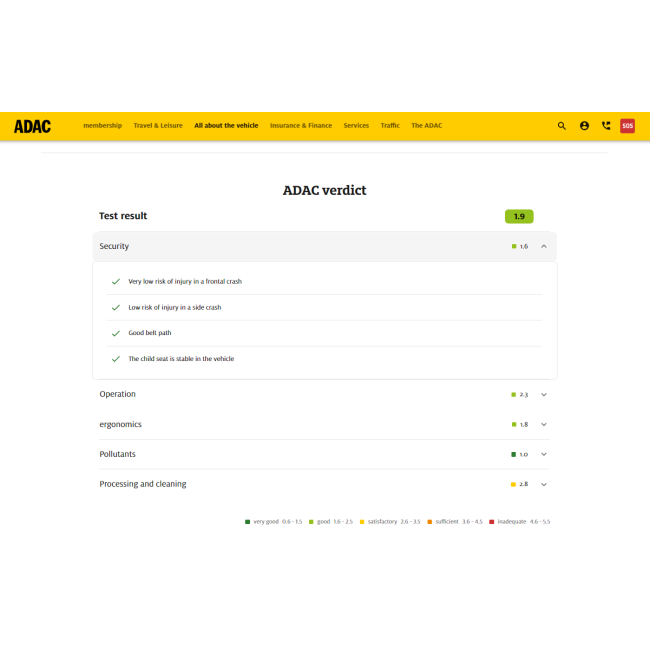The image size is (650, 650).
Task: Click the red SOS button
Action: pyautogui.click(x=627, y=126)
